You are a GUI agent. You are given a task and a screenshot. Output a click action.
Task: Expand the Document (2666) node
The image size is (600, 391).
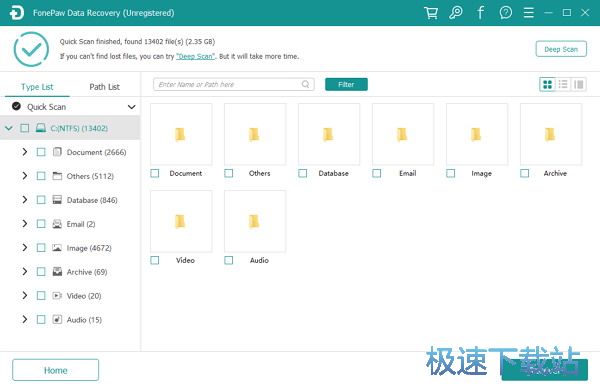coord(24,152)
